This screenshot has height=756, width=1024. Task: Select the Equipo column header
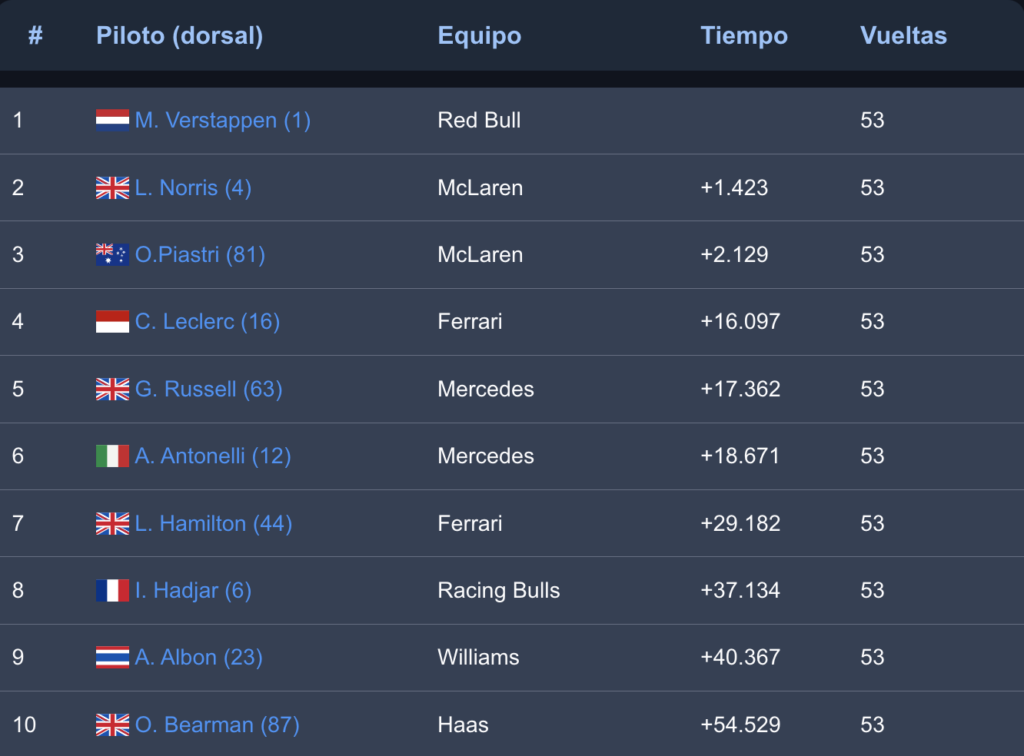pyautogui.click(x=479, y=35)
